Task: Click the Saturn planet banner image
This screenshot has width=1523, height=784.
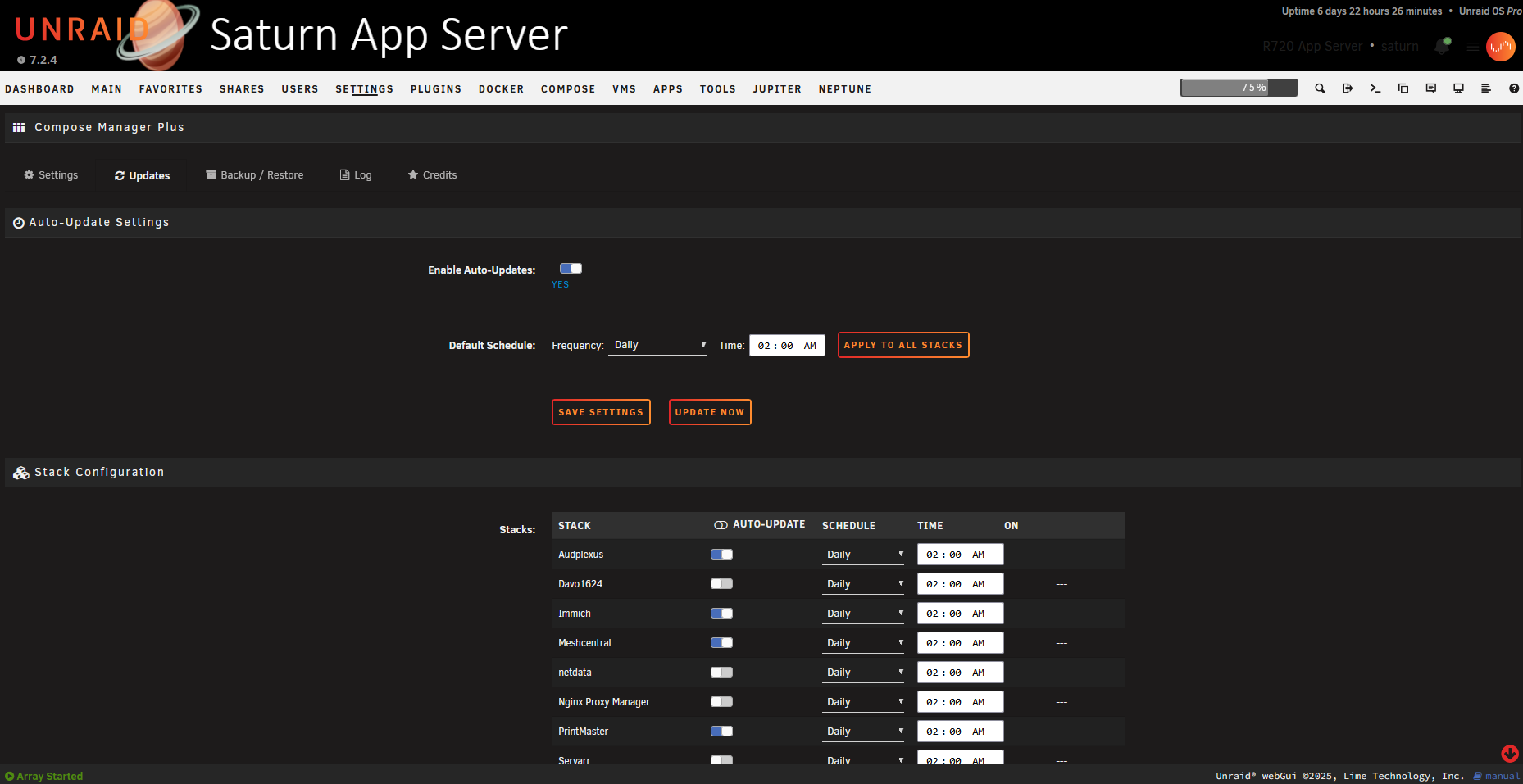Action: (x=158, y=34)
